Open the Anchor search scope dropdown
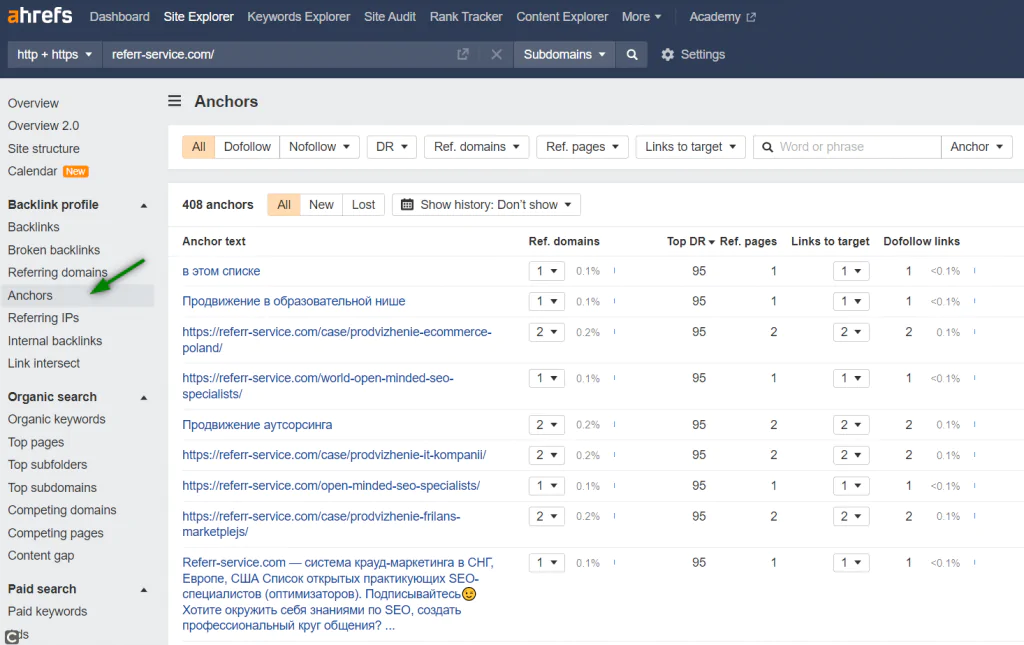This screenshot has height=645, width=1024. pos(976,147)
